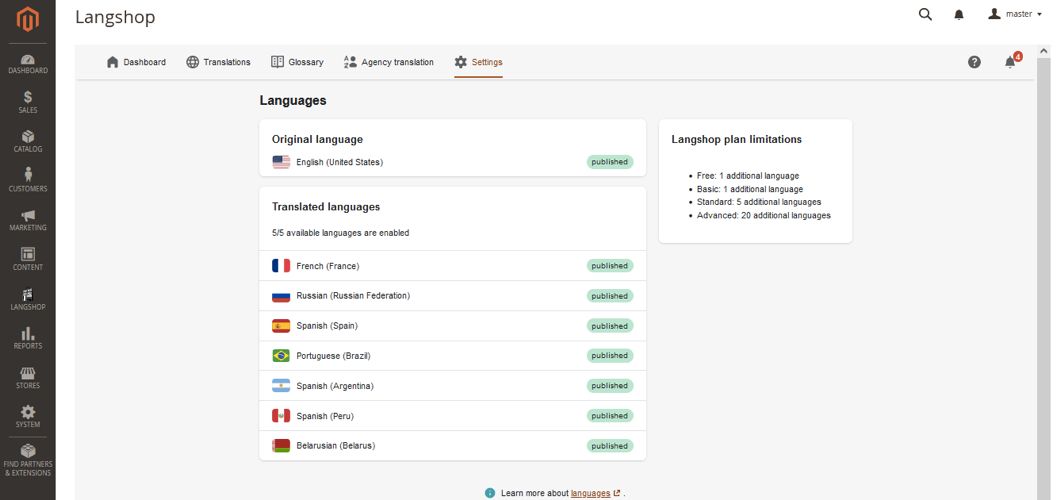This screenshot has width=1056, height=500.
Task: Click published badge for Spanish (Argentina)
Action: 609,385
